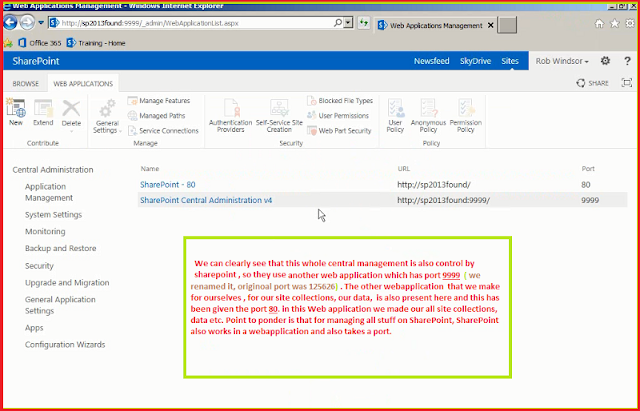640x411 pixels.
Task: Click the Share button
Action: (x=592, y=83)
